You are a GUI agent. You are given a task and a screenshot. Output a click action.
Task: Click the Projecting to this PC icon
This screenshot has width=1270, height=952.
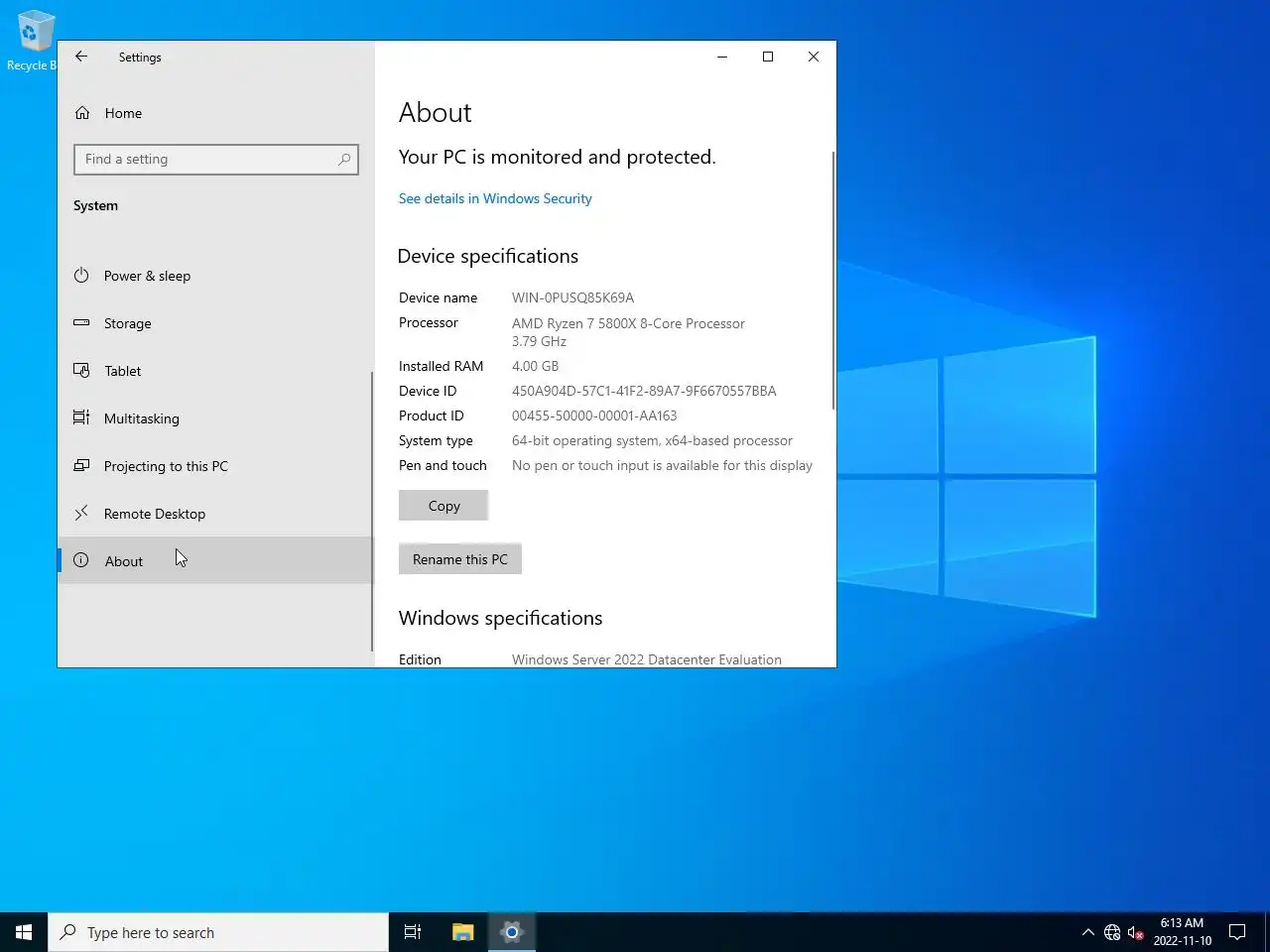pyautogui.click(x=81, y=465)
